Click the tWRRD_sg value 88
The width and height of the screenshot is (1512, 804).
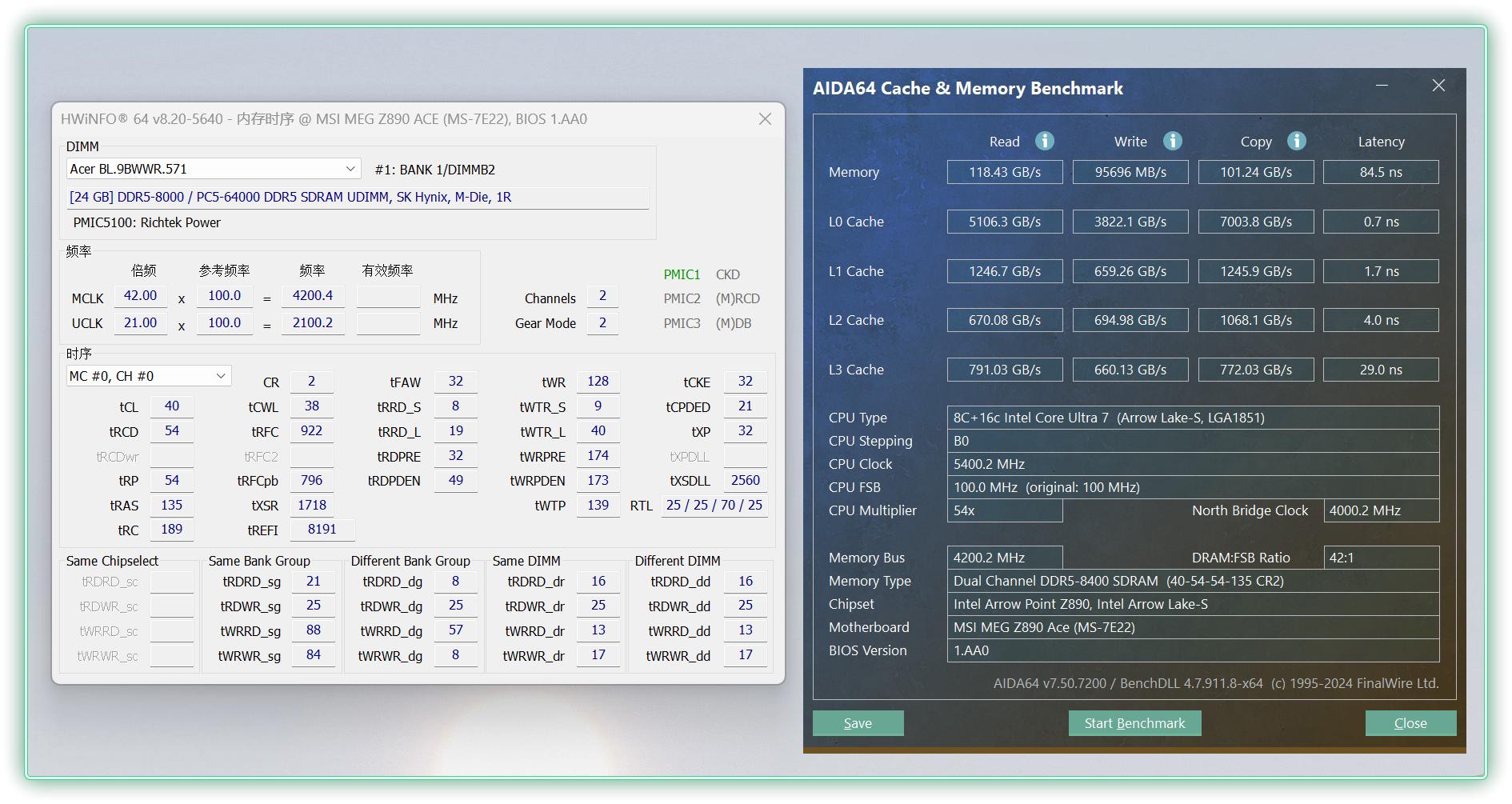coord(314,630)
